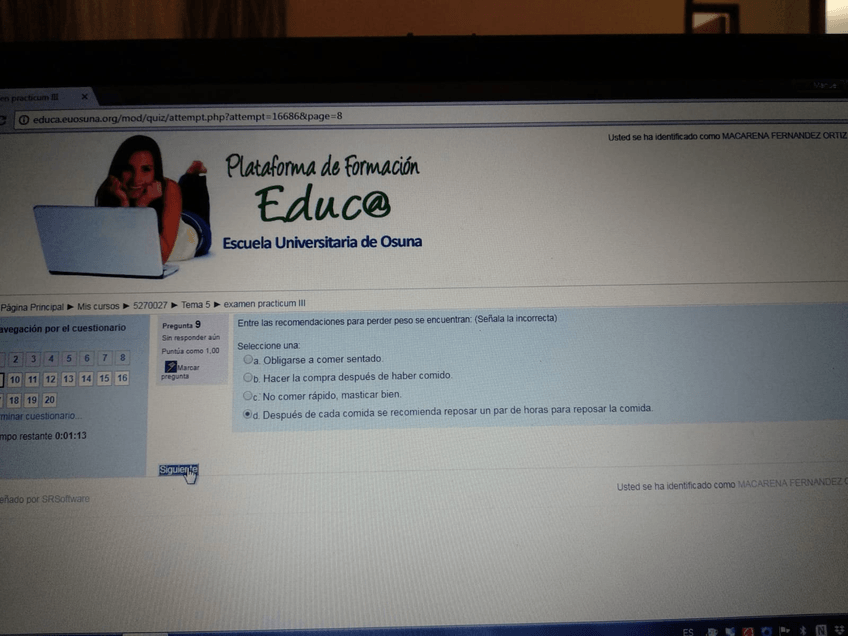Jump to question 5

[69, 358]
